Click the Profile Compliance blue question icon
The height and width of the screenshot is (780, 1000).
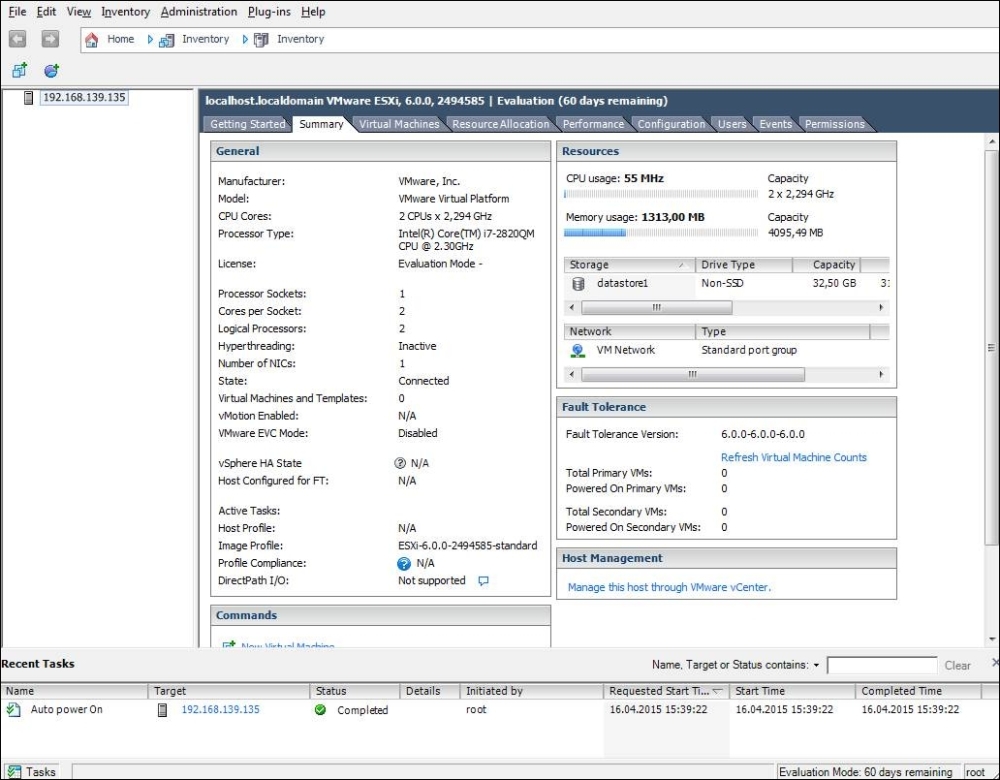(404, 564)
